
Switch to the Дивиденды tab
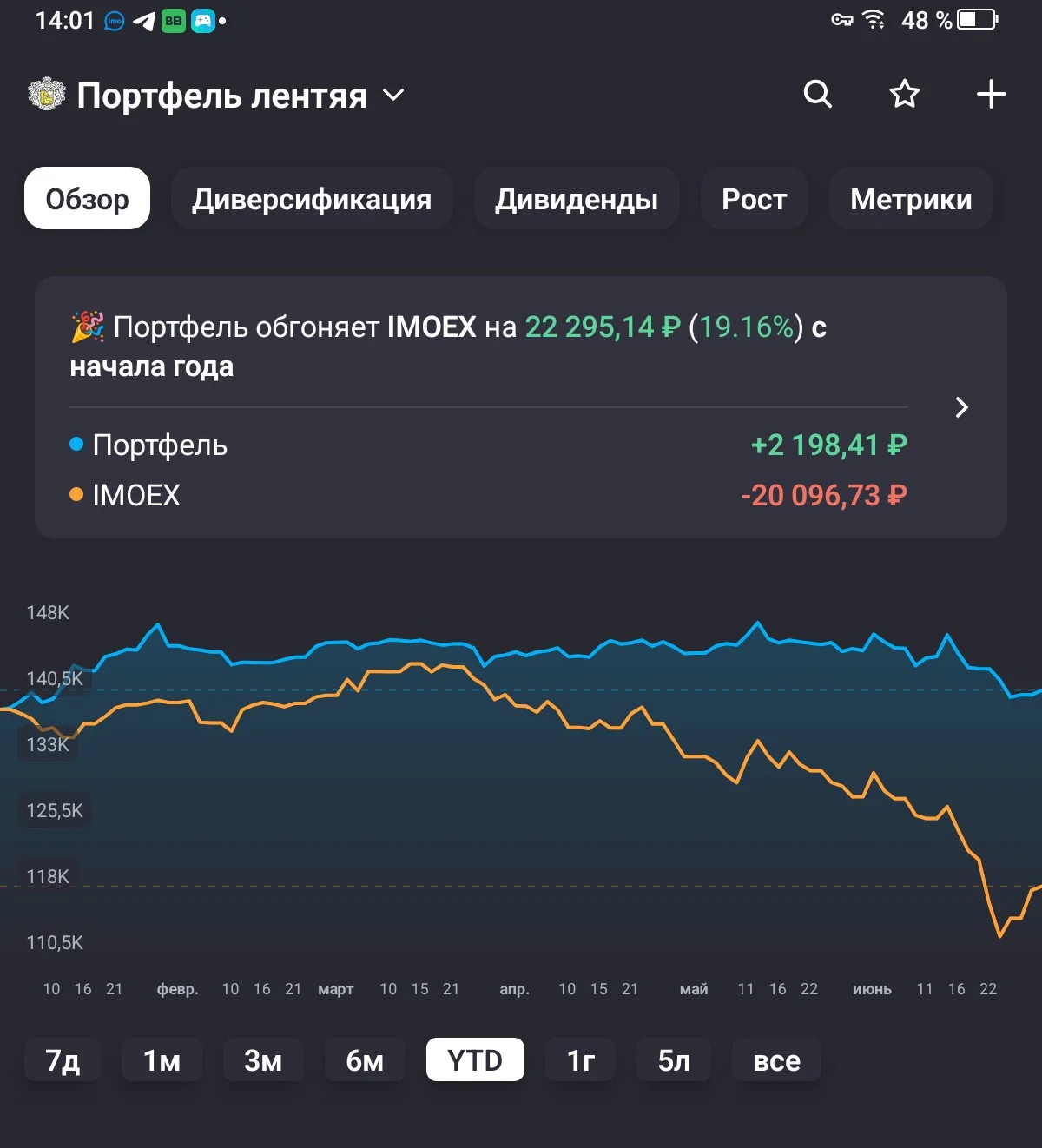click(x=577, y=199)
